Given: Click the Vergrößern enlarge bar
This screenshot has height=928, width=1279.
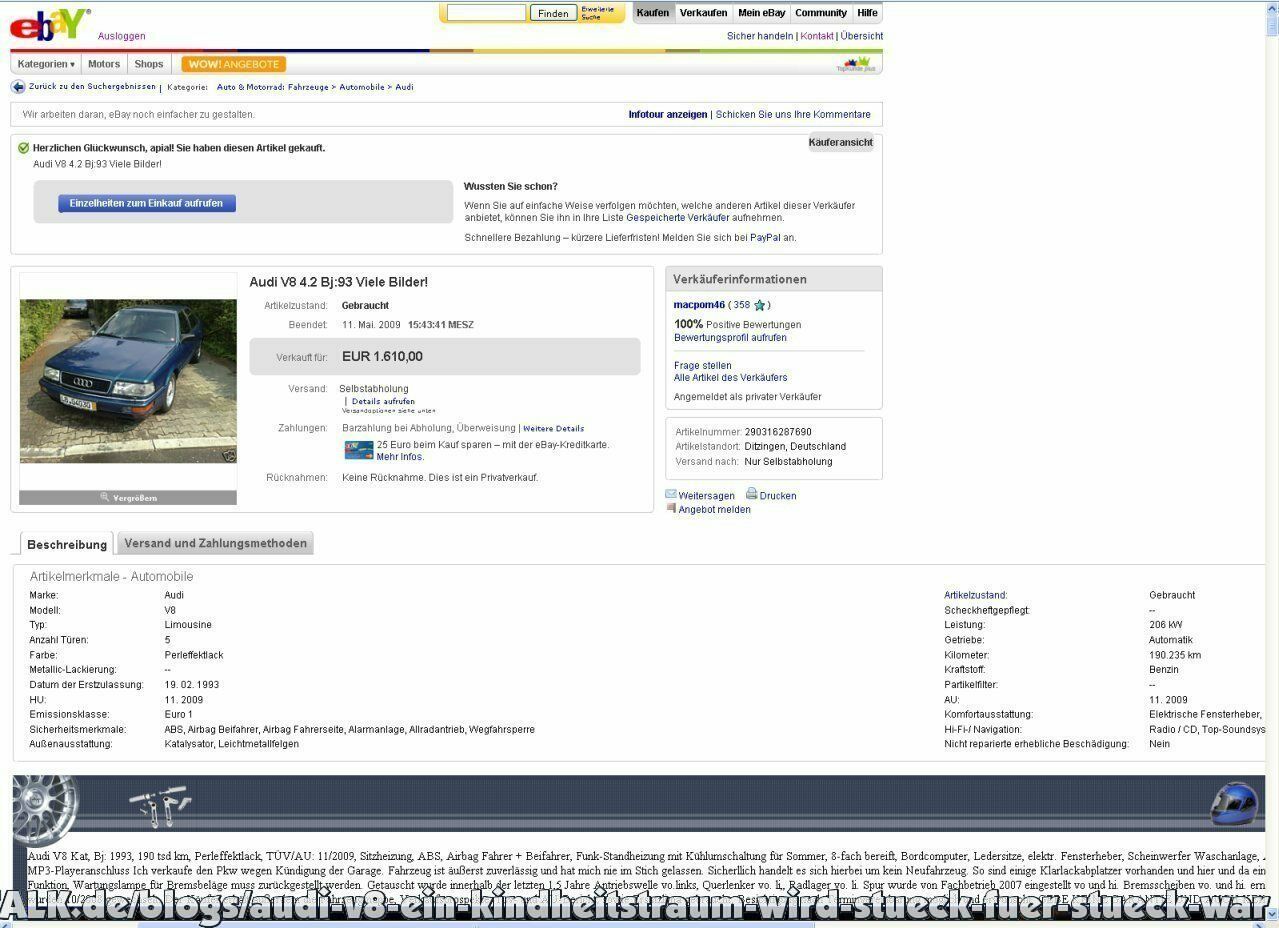Looking at the screenshot, I should click(128, 497).
